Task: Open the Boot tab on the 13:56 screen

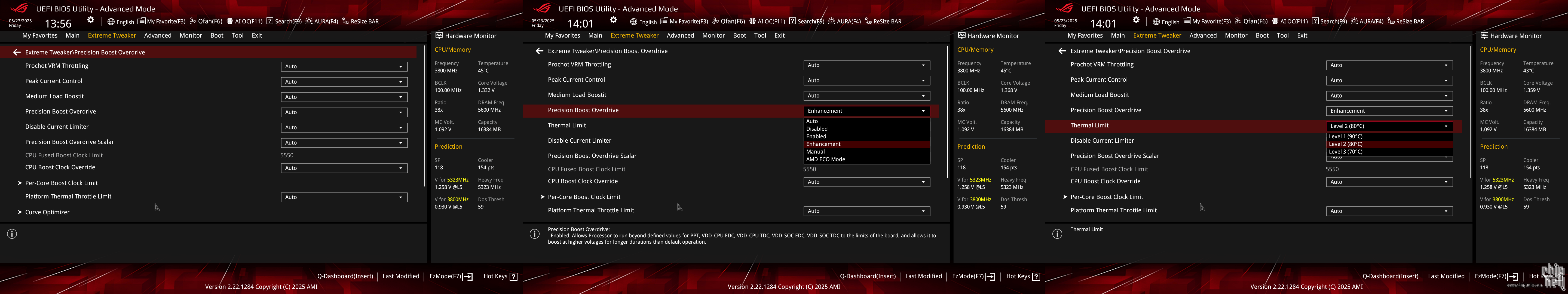Action: coord(217,35)
